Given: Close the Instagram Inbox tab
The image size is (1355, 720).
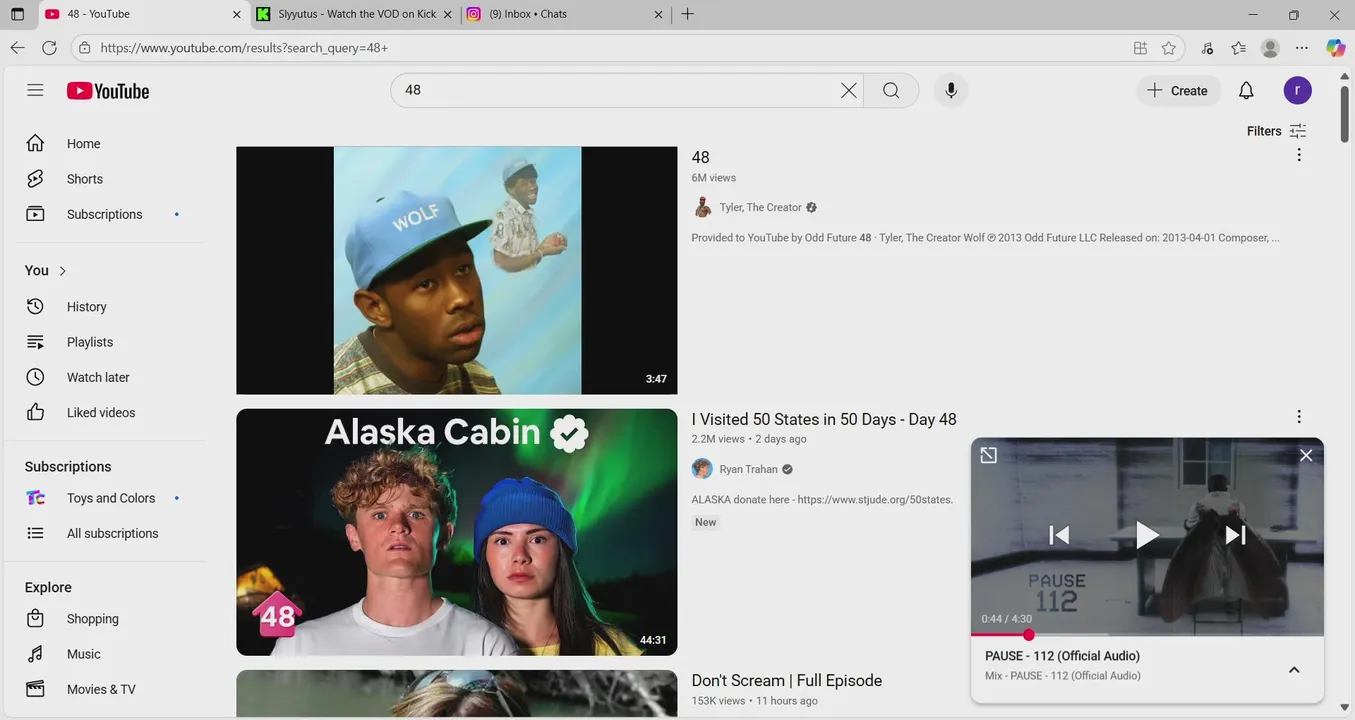Looking at the screenshot, I should pyautogui.click(x=658, y=14).
